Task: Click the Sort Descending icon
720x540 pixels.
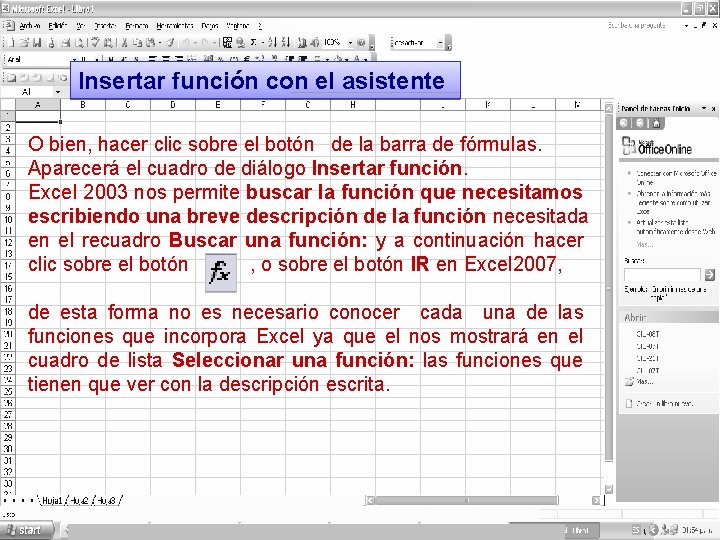Action: pos(286,43)
